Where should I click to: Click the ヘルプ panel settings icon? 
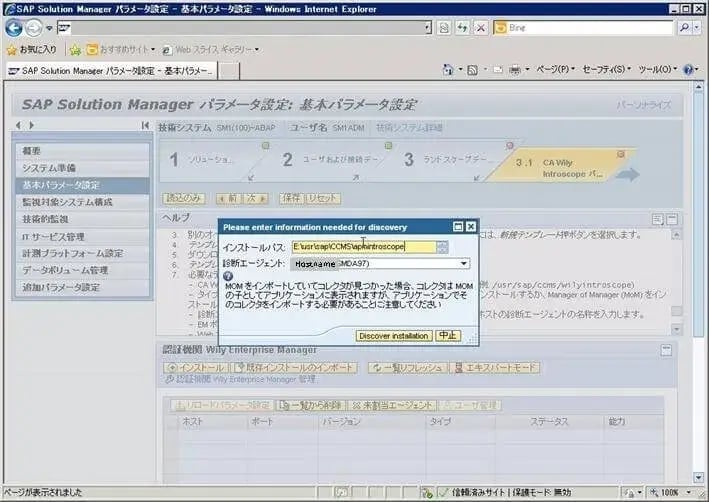[x=658, y=219]
